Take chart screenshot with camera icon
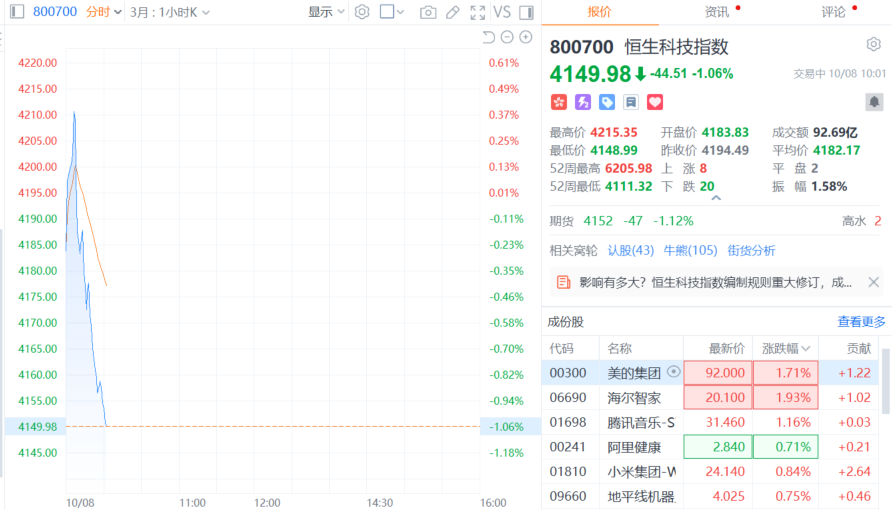The image size is (892, 510). (x=428, y=12)
